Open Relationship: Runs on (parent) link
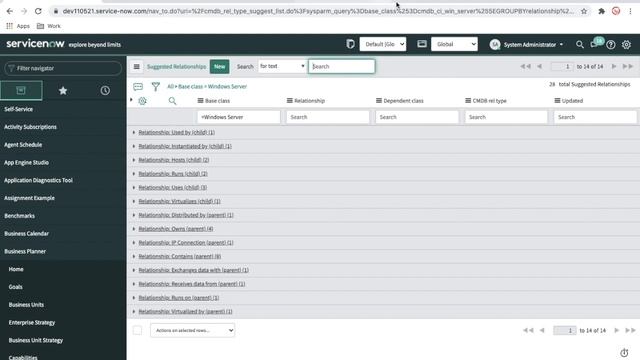The image size is (640, 360). click(179, 298)
